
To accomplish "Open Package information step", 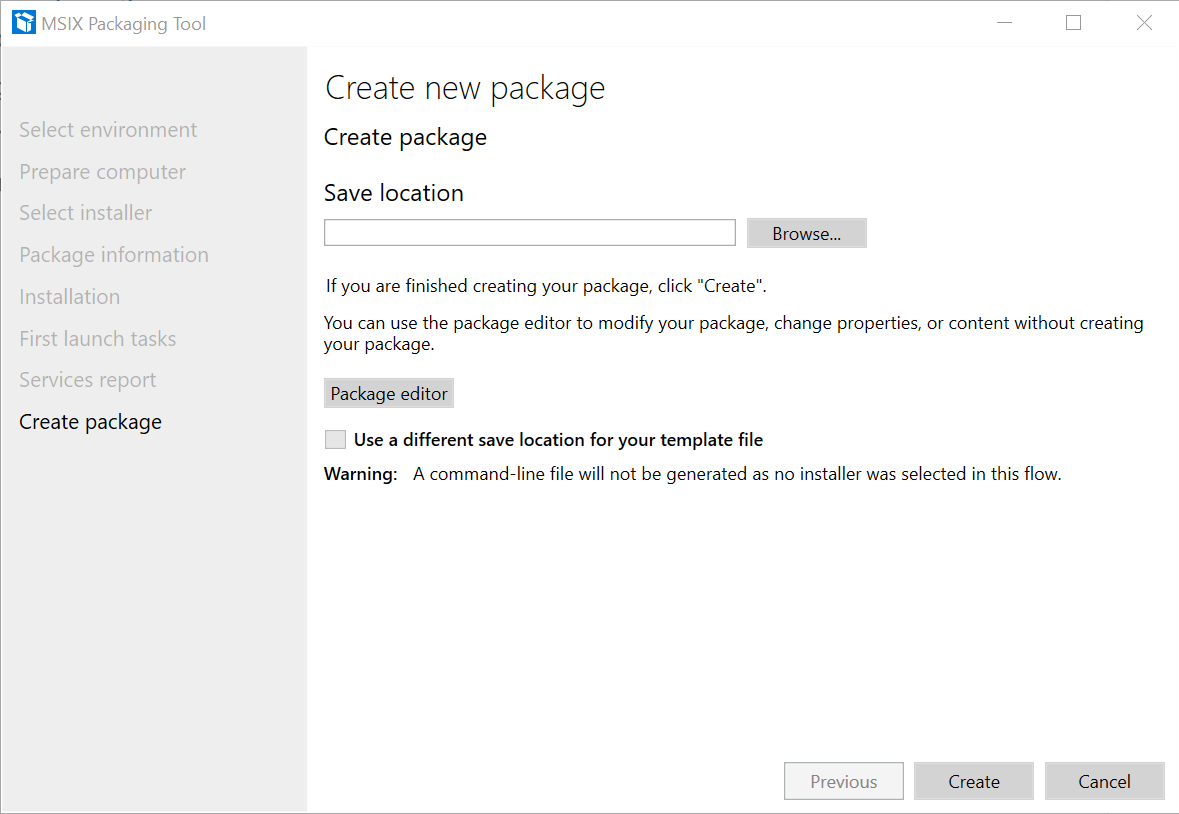I will [114, 256].
